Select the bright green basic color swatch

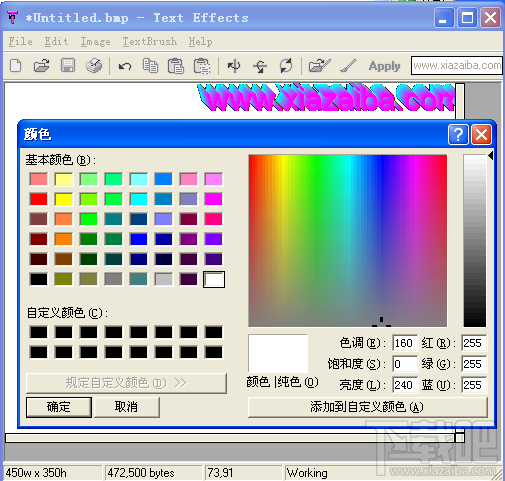(x=89, y=219)
